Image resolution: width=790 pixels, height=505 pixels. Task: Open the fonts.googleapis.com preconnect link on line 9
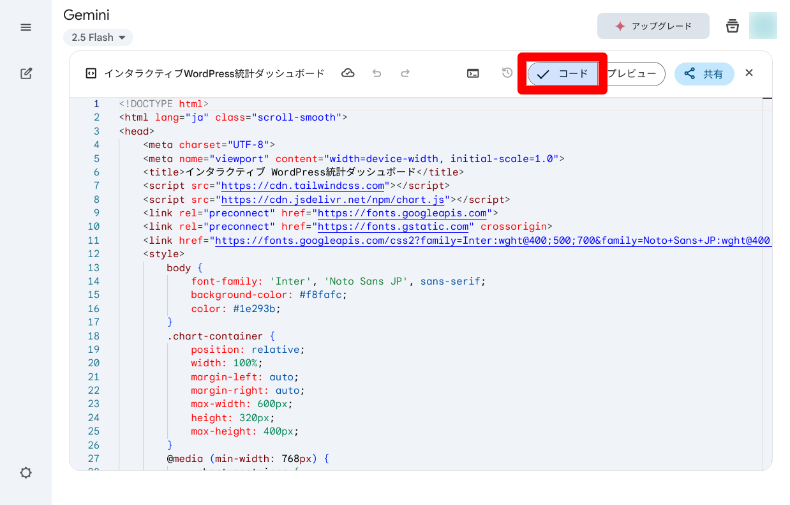coord(402,213)
